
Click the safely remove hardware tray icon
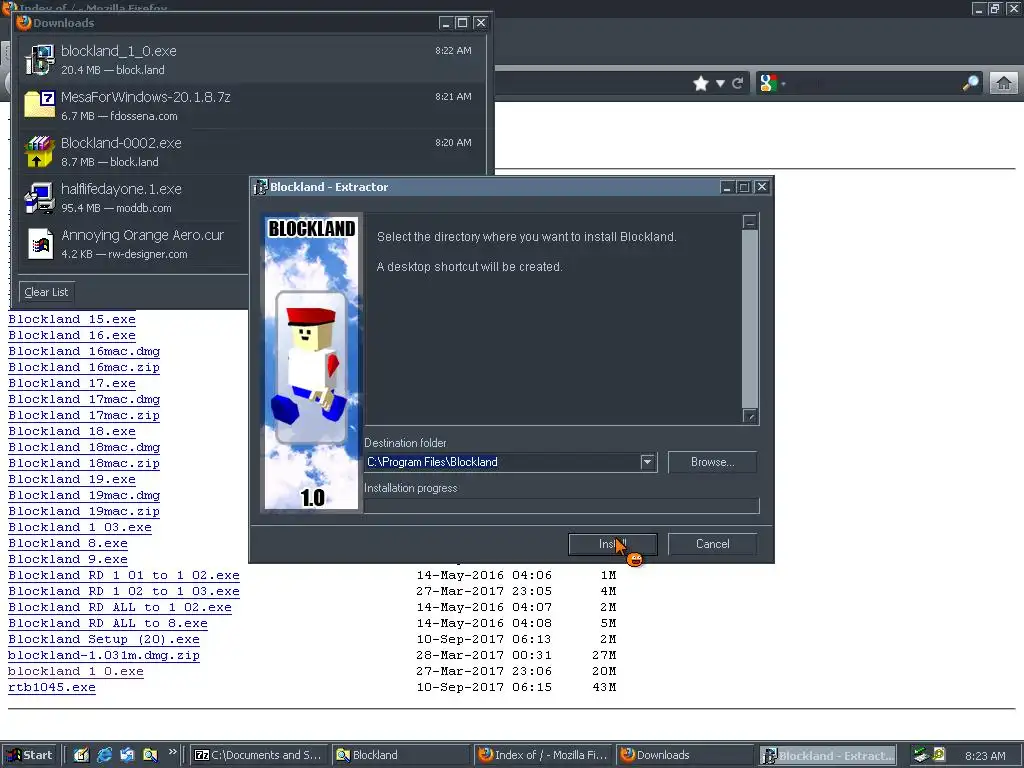click(921, 755)
